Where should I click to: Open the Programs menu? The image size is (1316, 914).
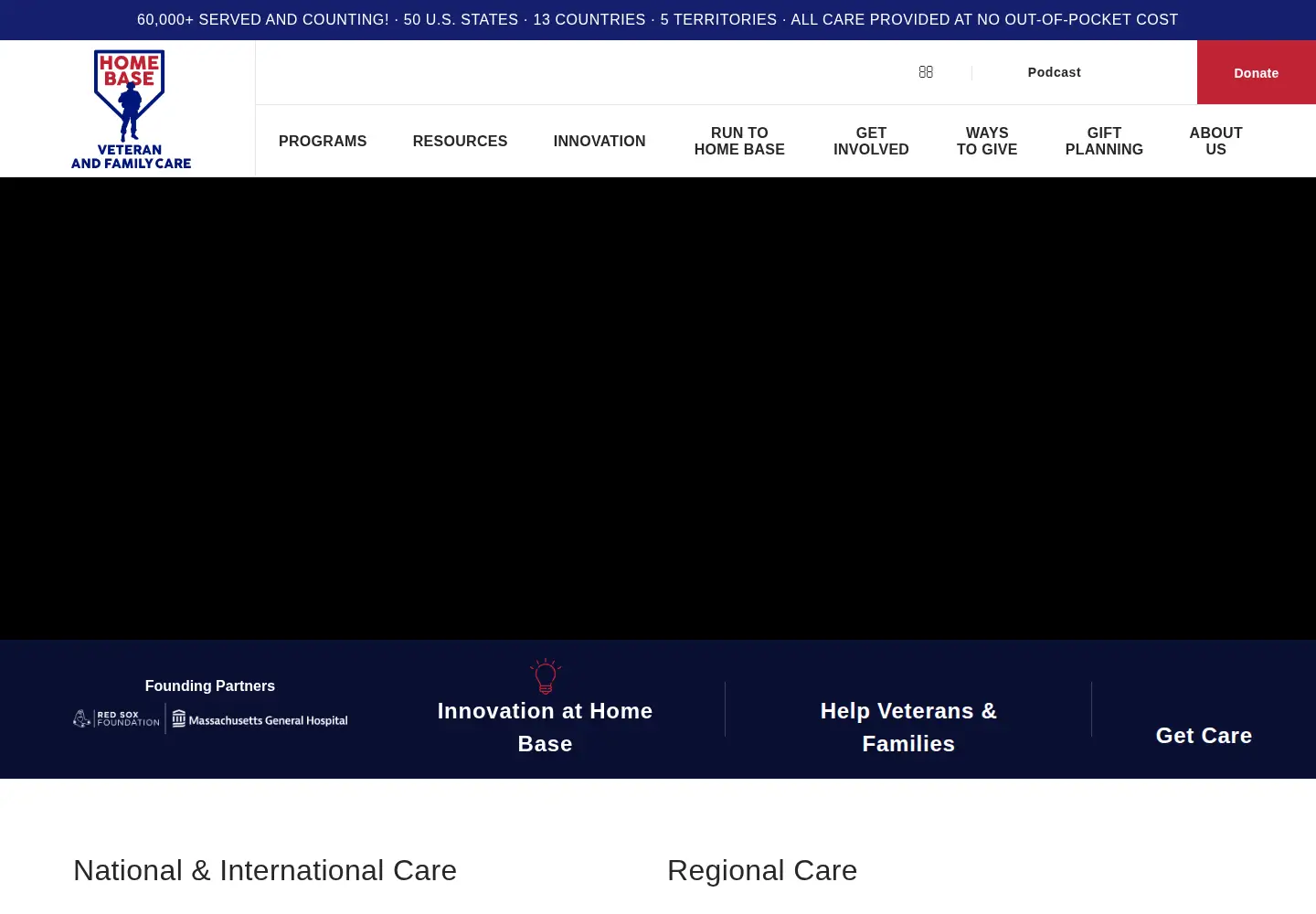click(323, 141)
